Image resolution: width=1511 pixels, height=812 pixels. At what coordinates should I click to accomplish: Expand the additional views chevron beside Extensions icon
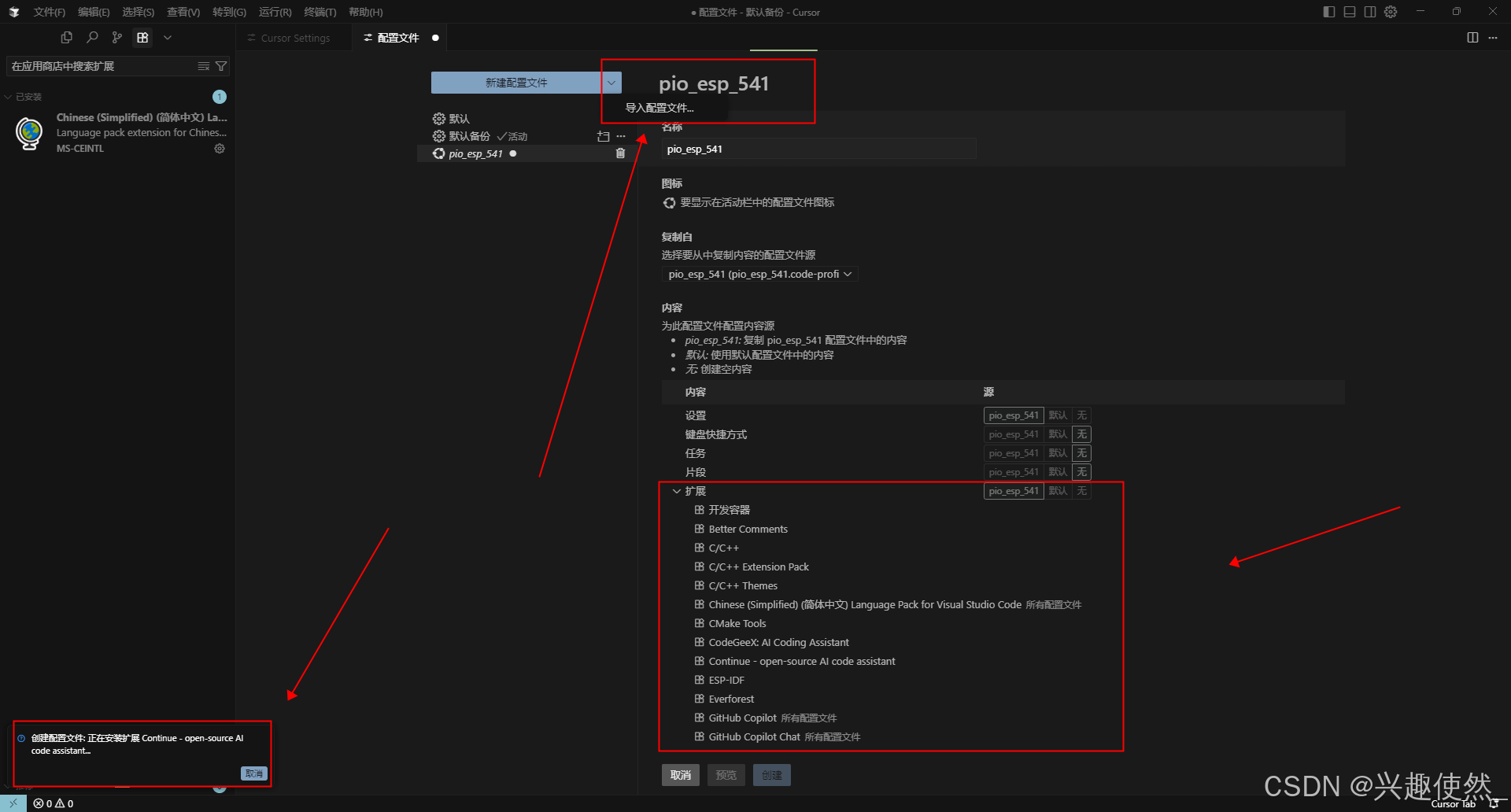pyautogui.click(x=168, y=37)
